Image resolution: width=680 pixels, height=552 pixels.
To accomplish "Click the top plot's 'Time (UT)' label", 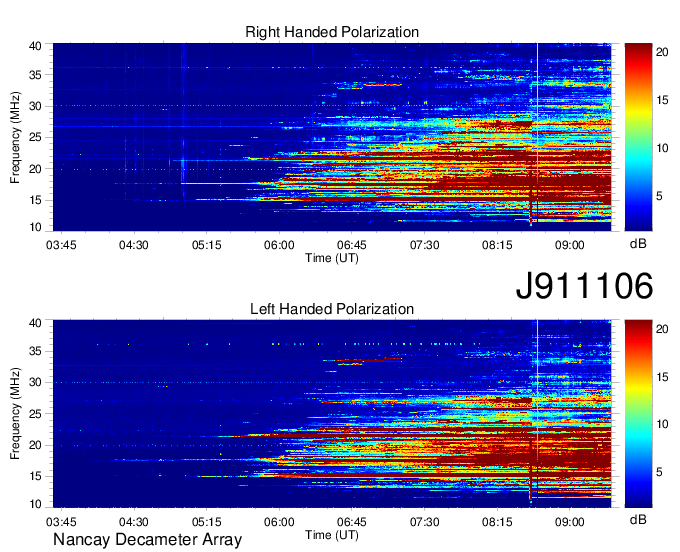I will 332,258.
